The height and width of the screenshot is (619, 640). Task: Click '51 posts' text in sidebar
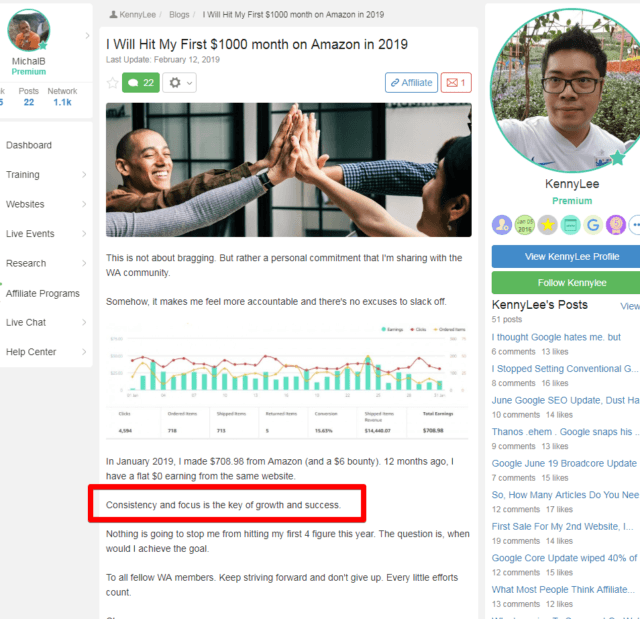(507, 319)
